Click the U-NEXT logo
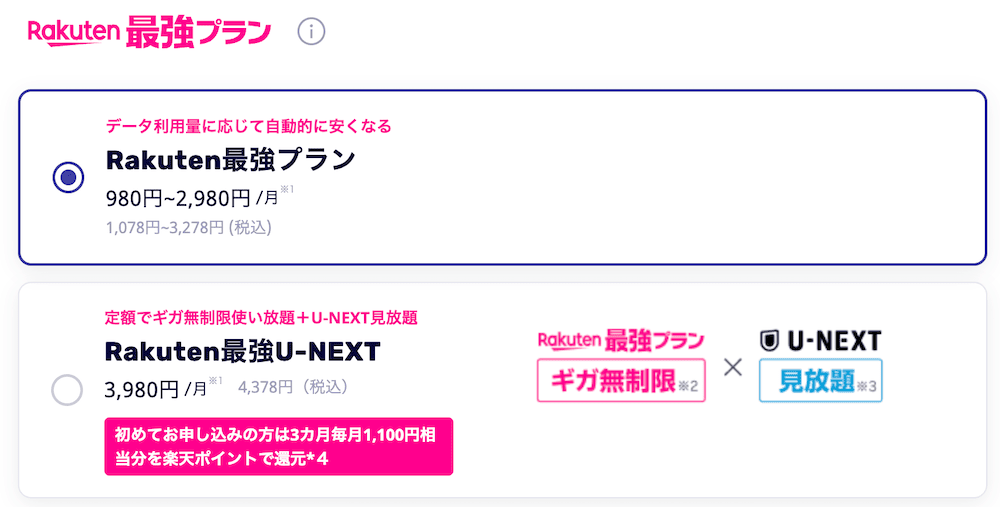Viewport: 1000px width, 507px height. [820, 341]
